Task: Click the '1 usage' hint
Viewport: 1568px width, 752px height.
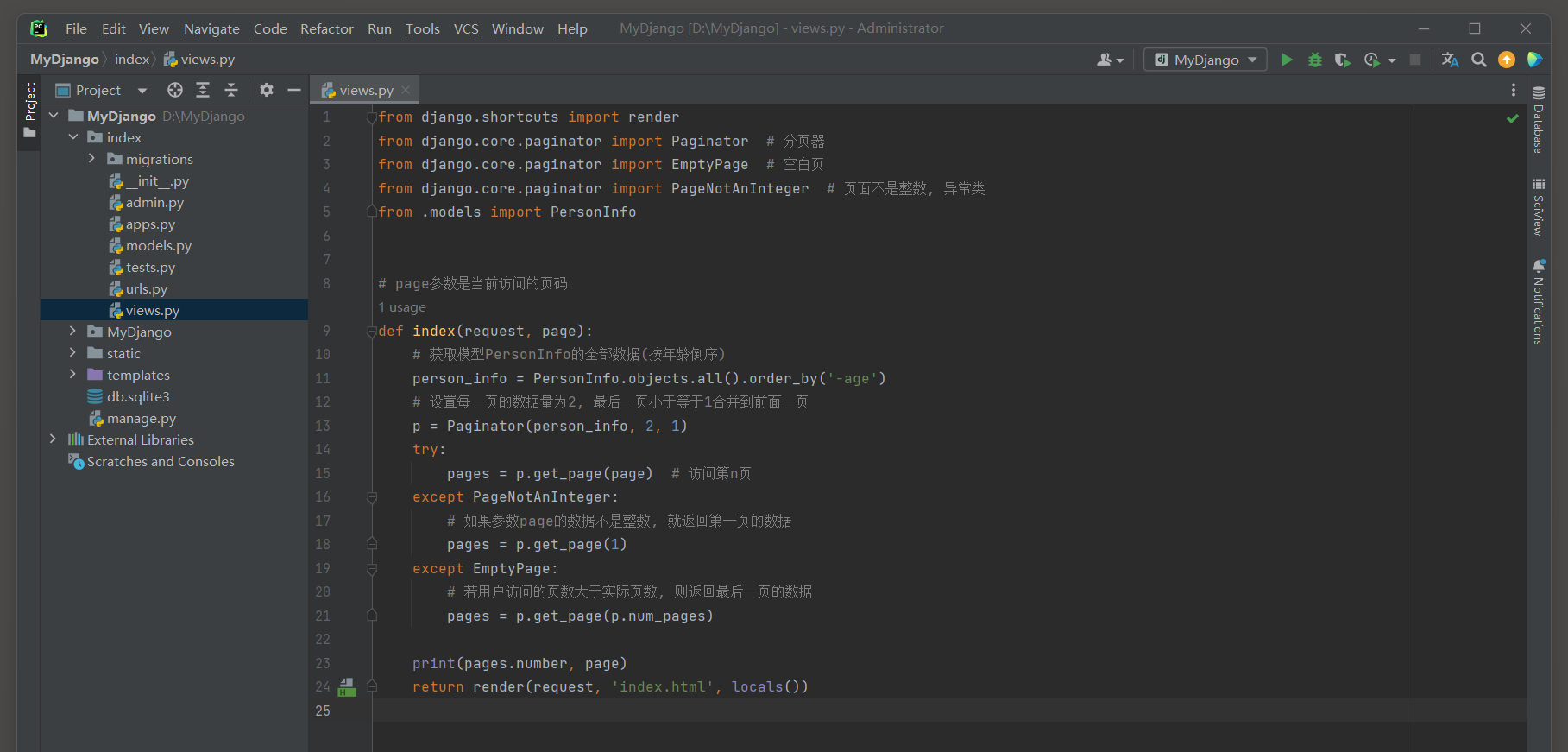Action: pyautogui.click(x=402, y=307)
